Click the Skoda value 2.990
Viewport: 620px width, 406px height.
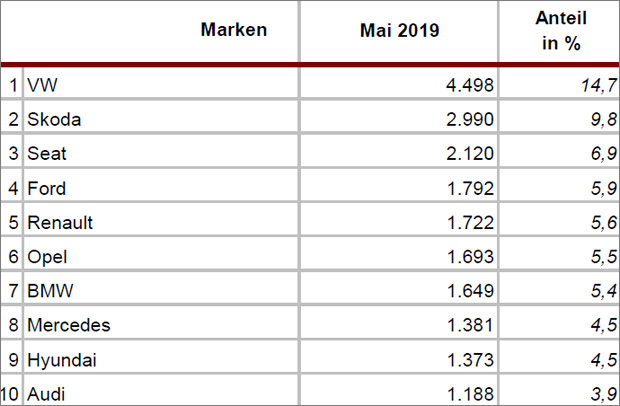(469, 119)
